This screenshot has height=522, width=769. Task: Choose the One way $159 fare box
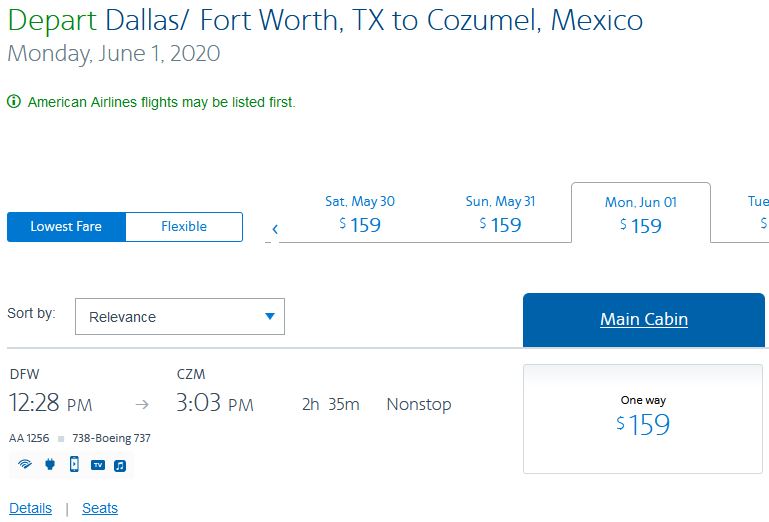point(643,417)
